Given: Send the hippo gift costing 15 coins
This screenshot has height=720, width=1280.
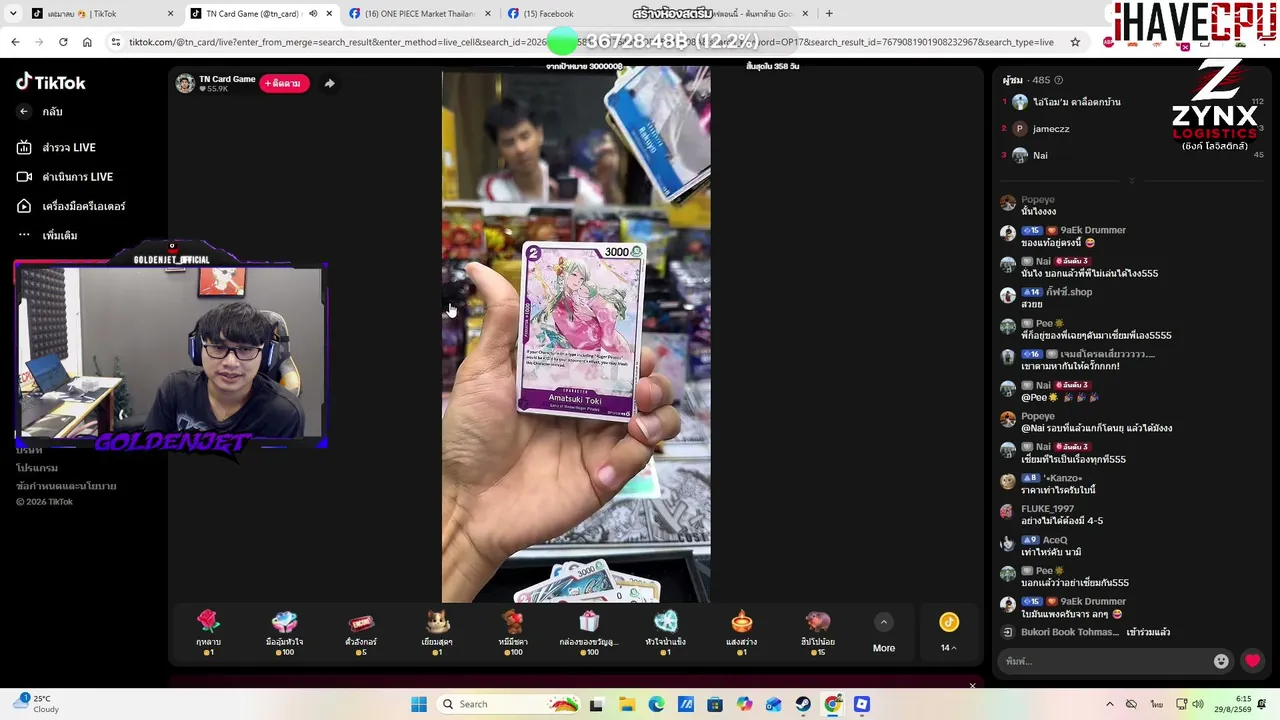Looking at the screenshot, I should pos(818,632).
